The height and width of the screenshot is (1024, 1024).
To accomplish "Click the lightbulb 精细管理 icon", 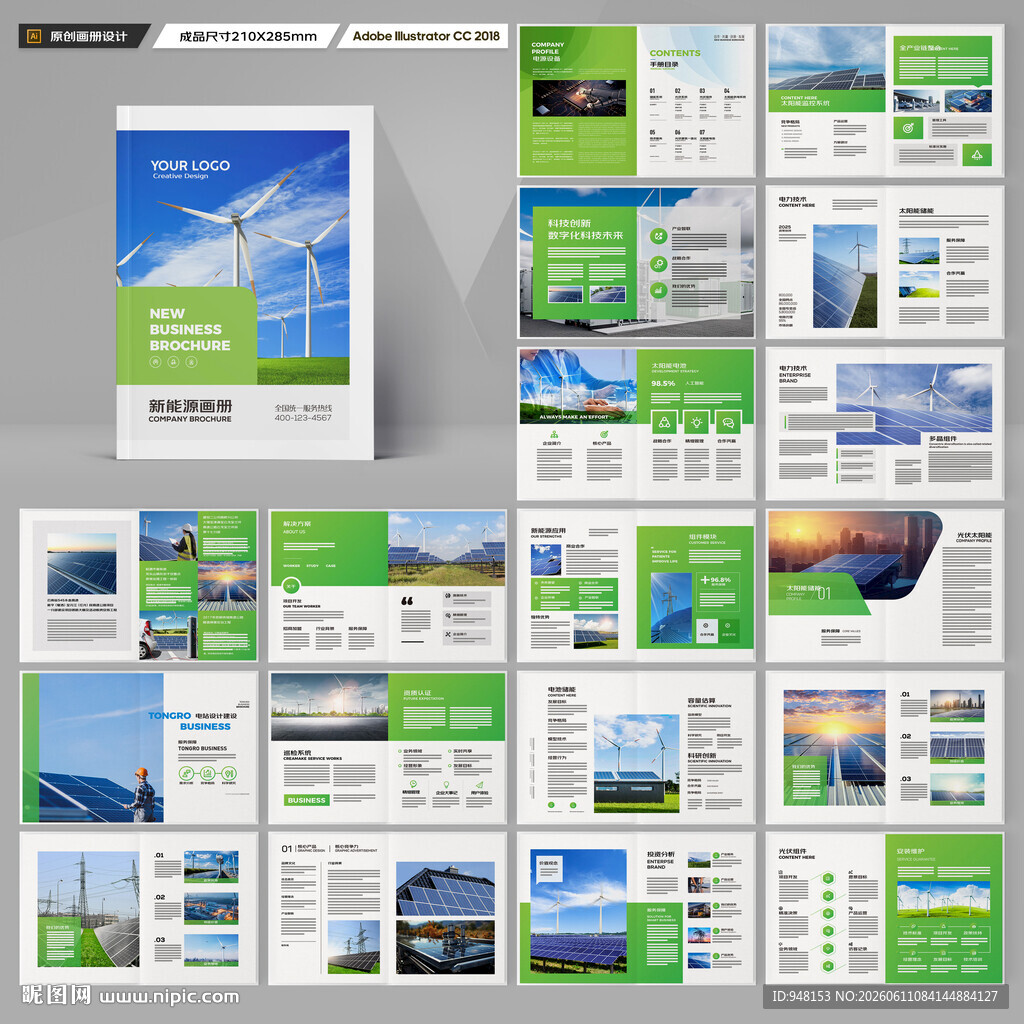I will [696, 423].
